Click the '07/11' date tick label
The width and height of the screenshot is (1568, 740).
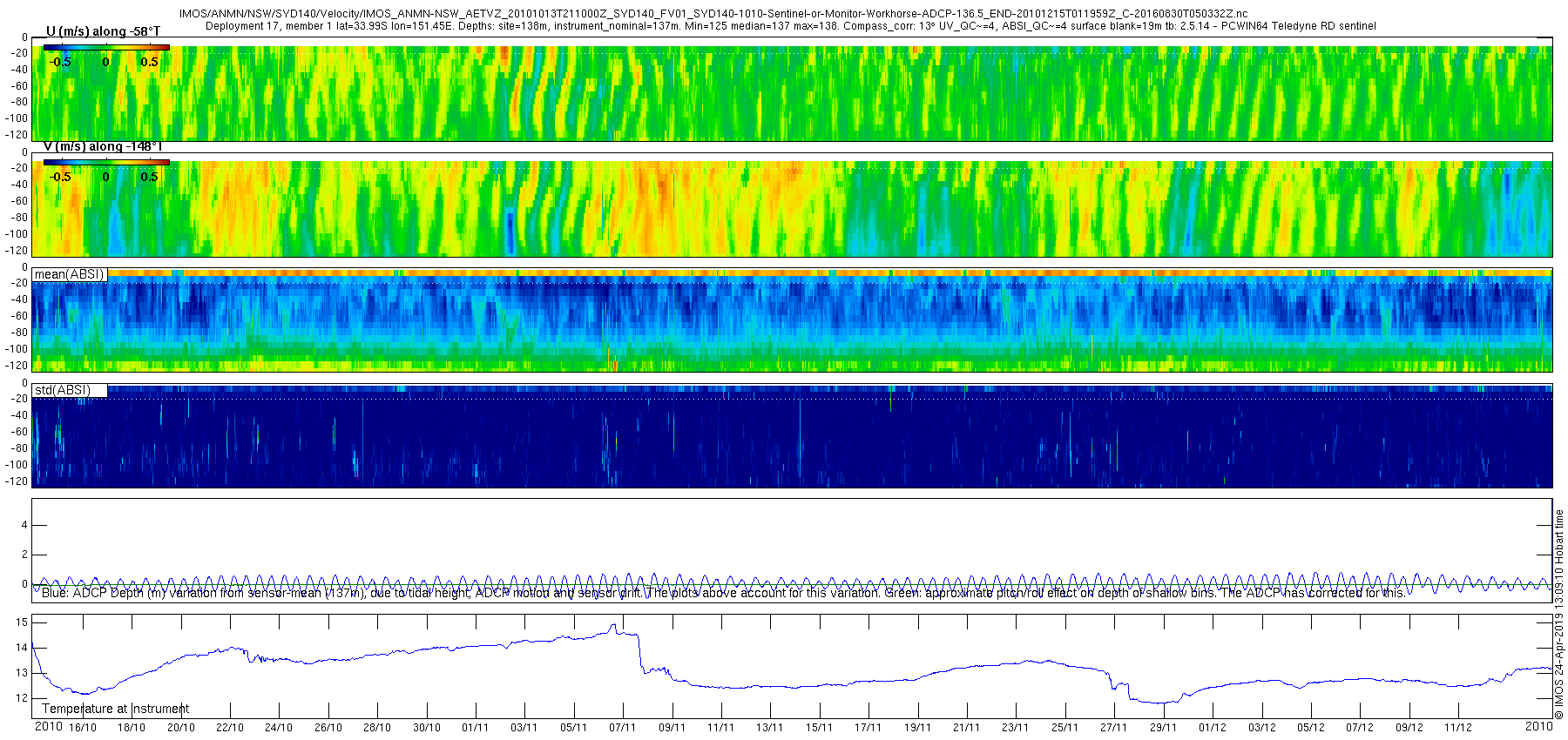point(623,728)
